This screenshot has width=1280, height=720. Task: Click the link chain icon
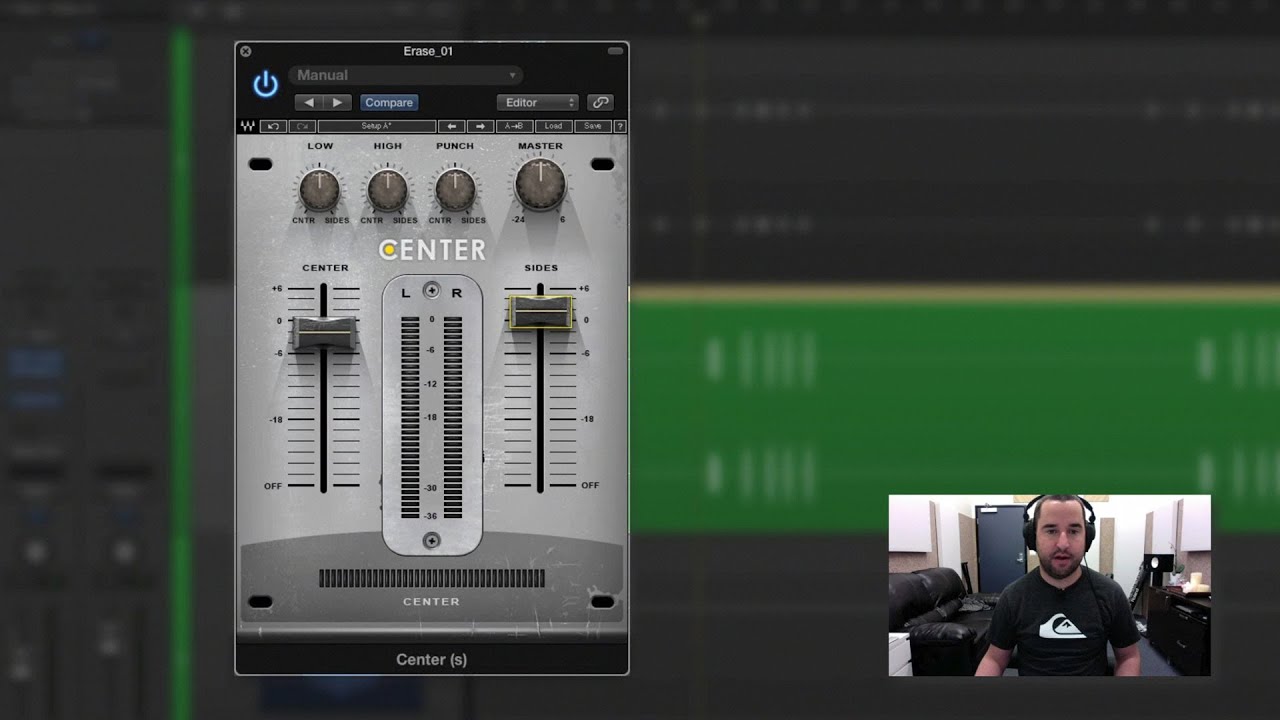(x=600, y=102)
